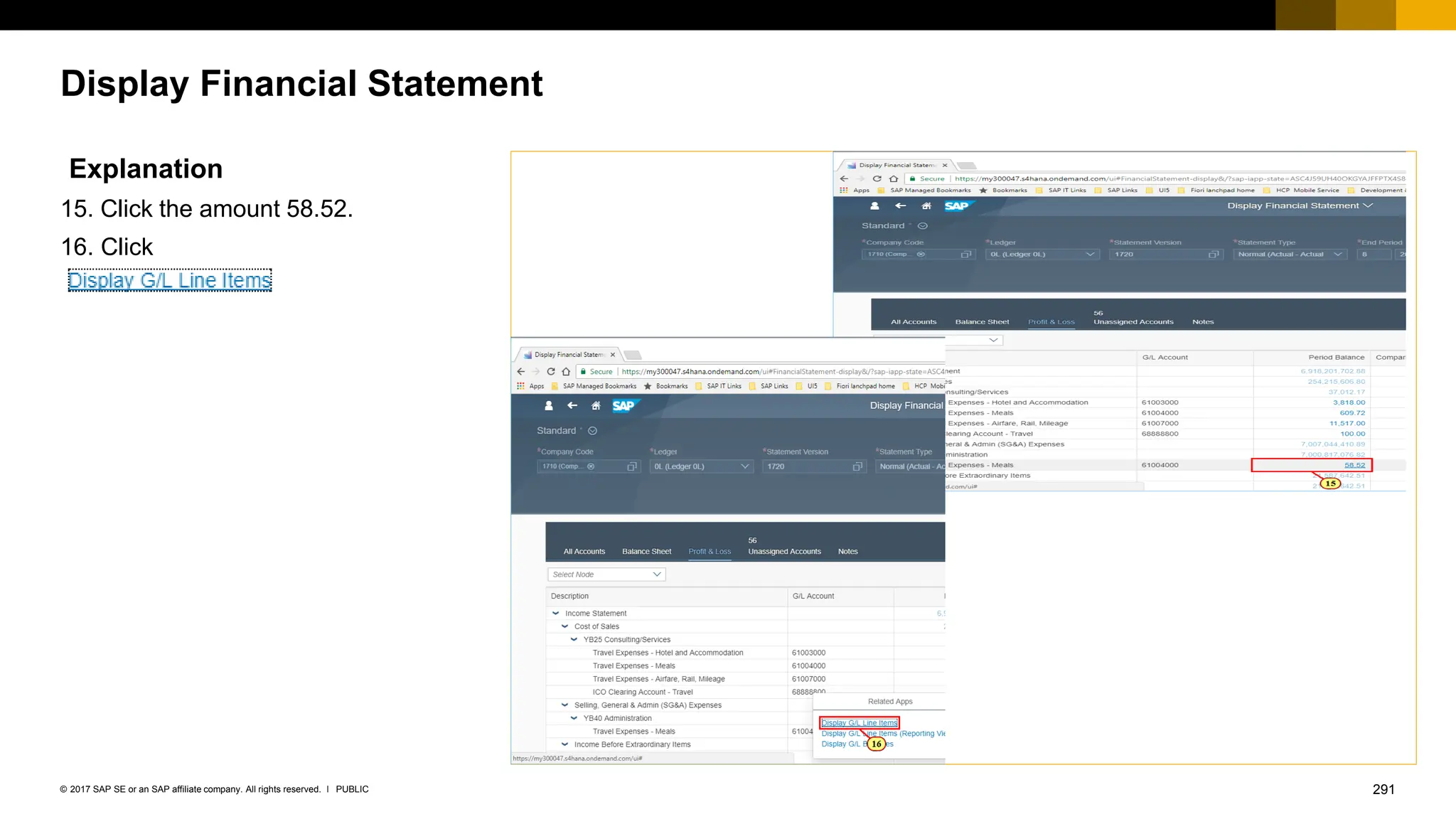Open Display Financial Statement title menu upper-right
The height and width of the screenshot is (819, 1456).
[1300, 205]
